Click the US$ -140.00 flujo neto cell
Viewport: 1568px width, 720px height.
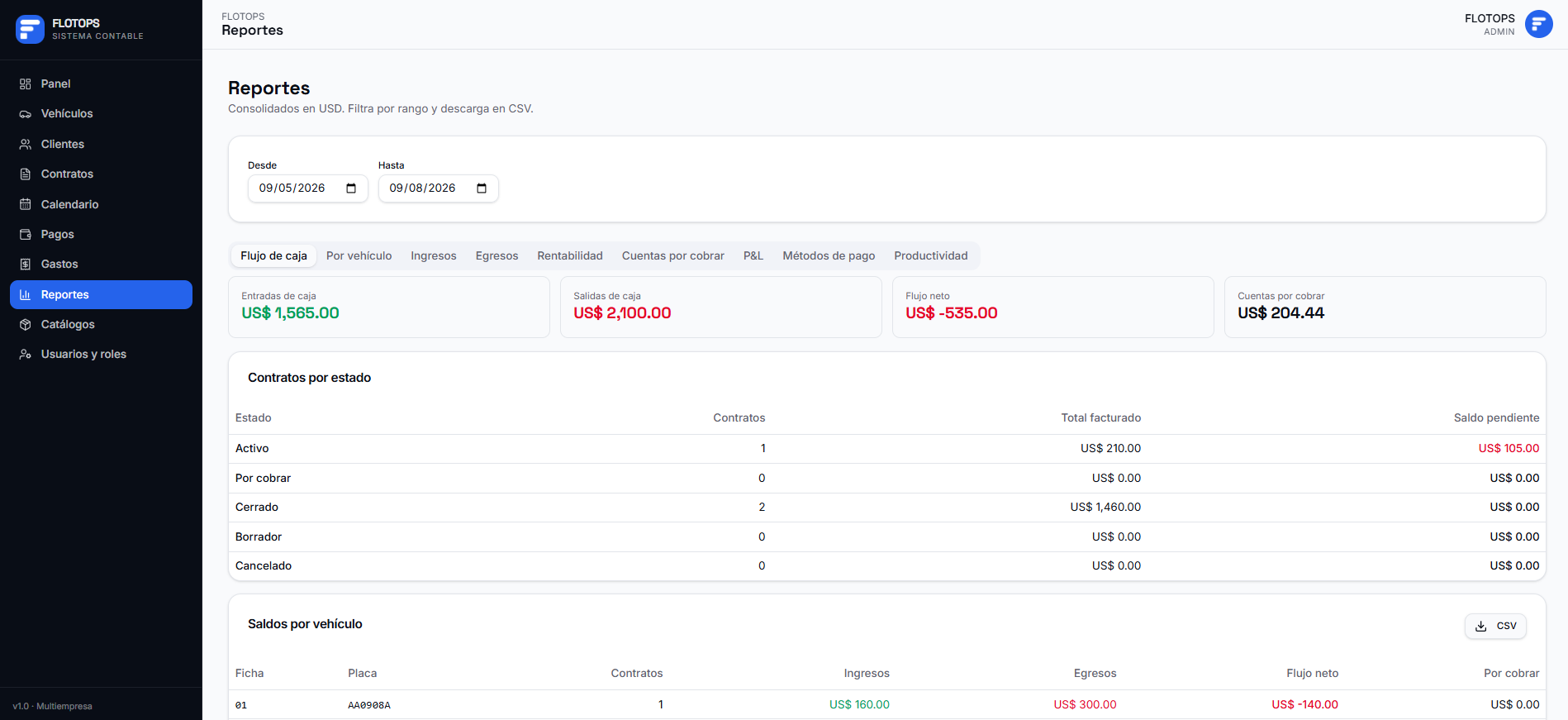[1304, 705]
